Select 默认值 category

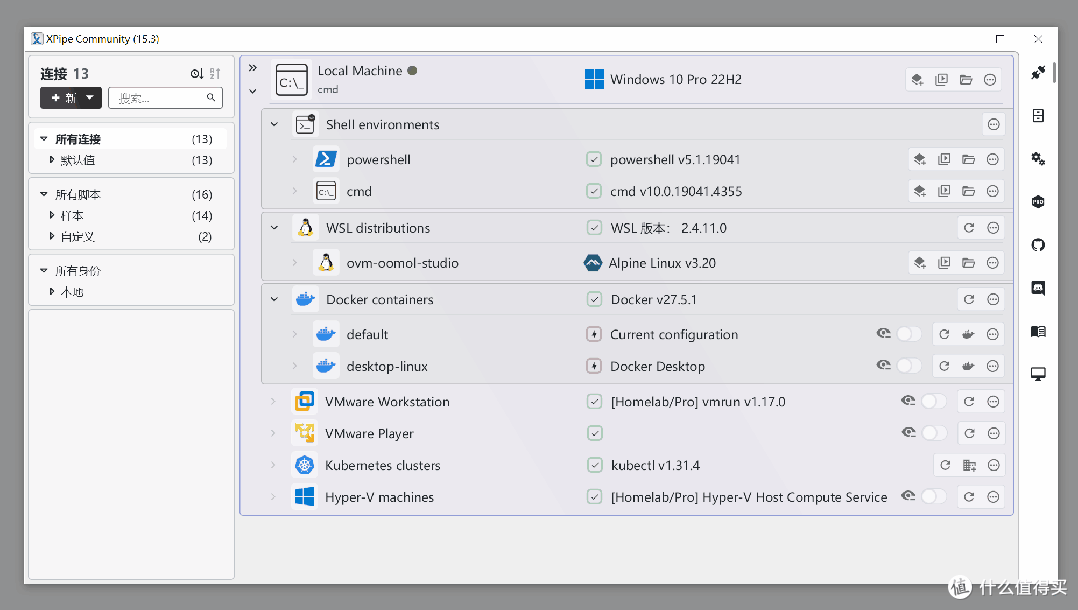pyautogui.click(x=131, y=160)
